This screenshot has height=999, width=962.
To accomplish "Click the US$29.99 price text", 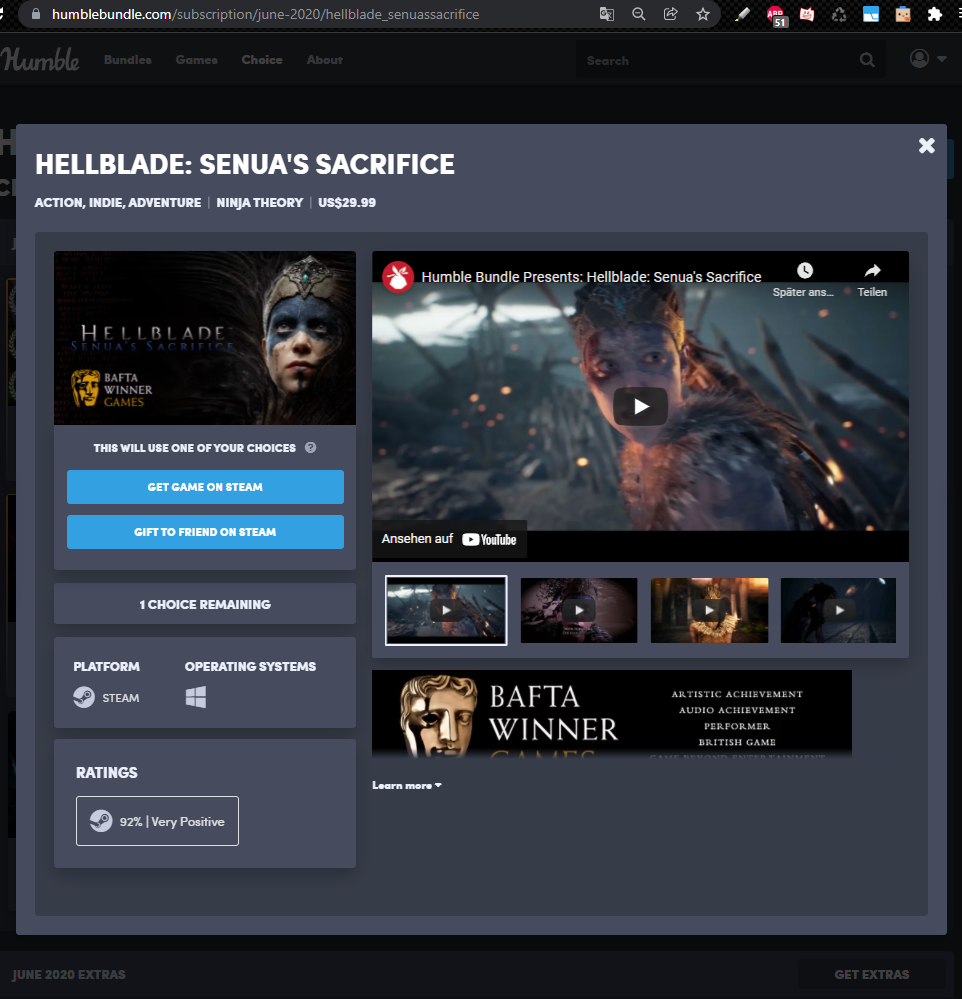I will 347,203.
